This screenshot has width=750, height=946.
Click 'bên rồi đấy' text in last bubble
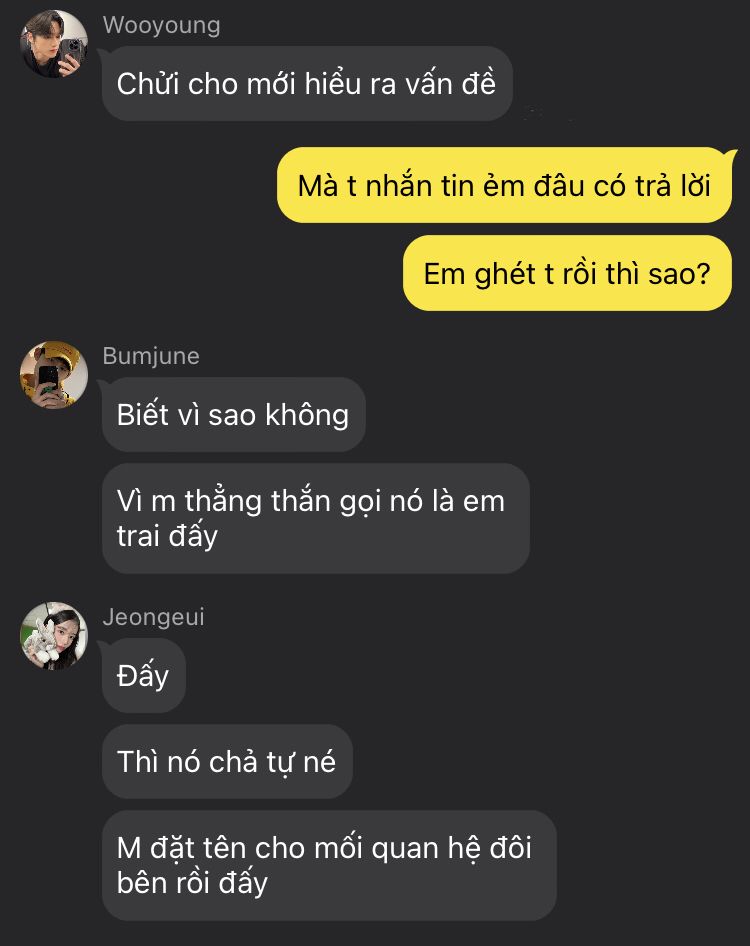click(x=192, y=883)
